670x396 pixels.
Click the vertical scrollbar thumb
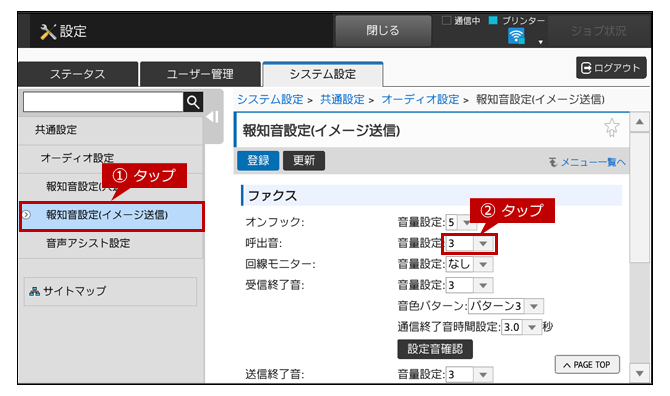coord(640,197)
